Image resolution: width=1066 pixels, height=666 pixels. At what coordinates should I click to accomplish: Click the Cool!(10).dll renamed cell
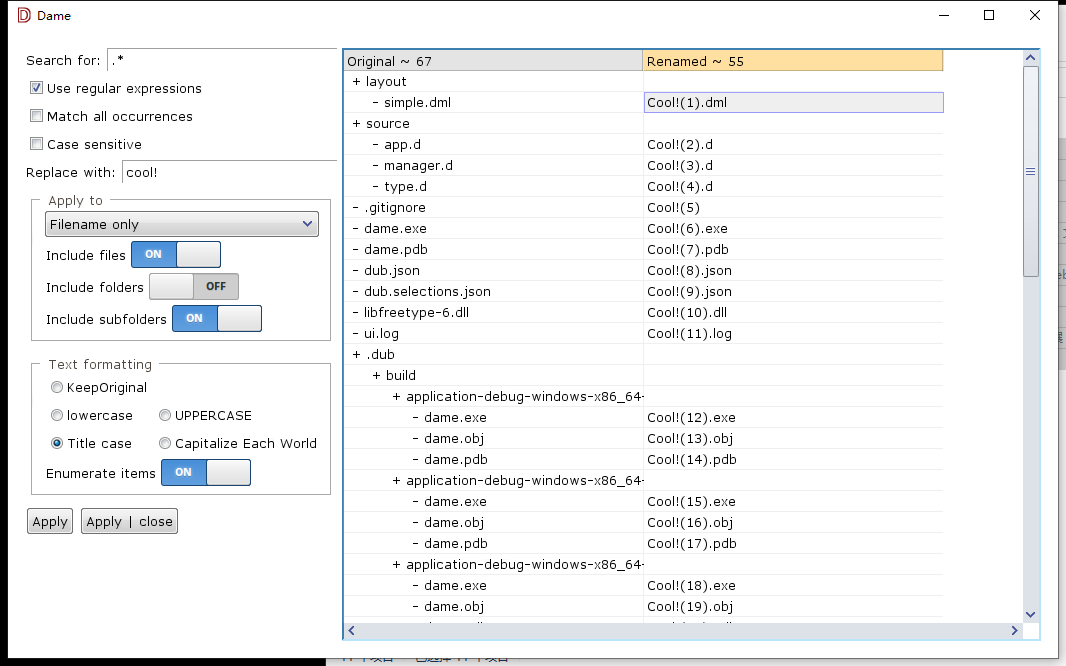pyautogui.click(x=793, y=313)
